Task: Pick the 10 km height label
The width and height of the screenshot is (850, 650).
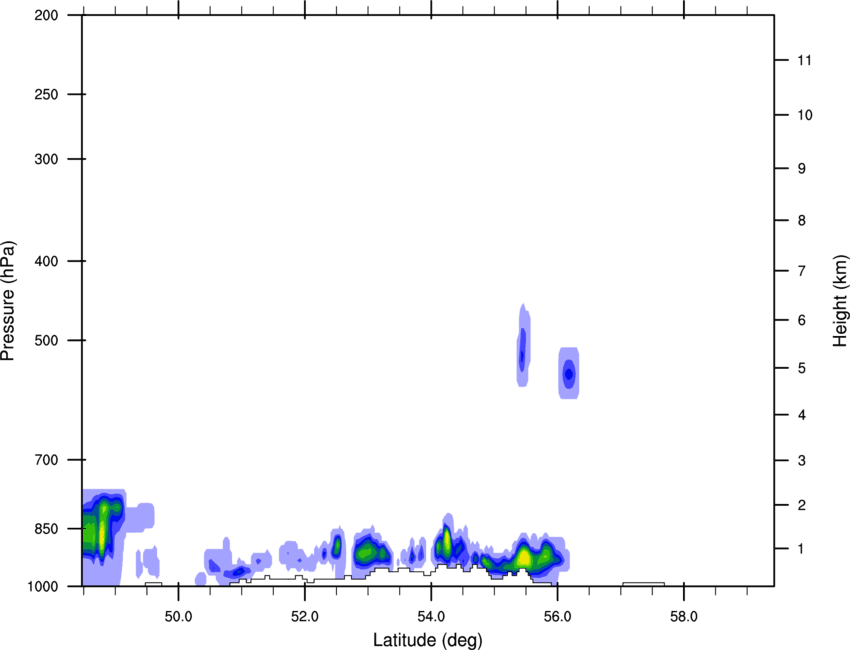Action: (804, 115)
